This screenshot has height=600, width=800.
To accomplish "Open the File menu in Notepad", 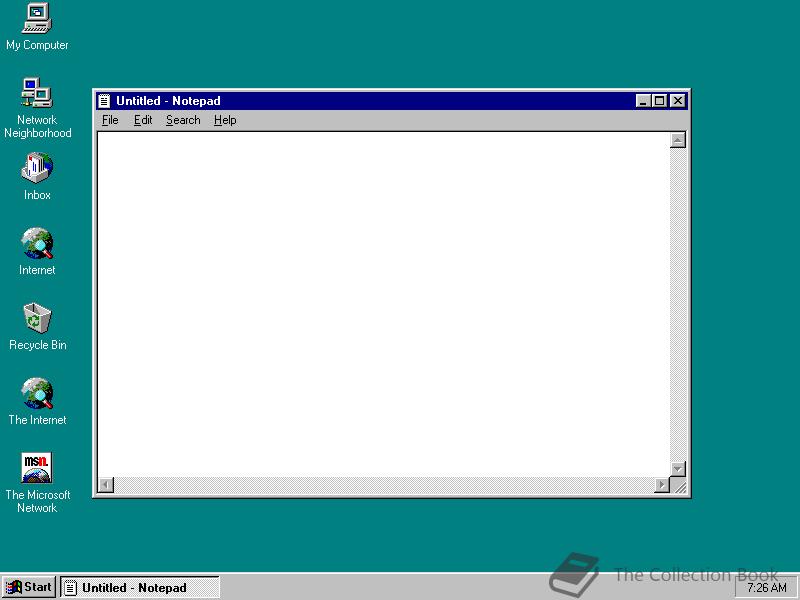I will (x=110, y=120).
